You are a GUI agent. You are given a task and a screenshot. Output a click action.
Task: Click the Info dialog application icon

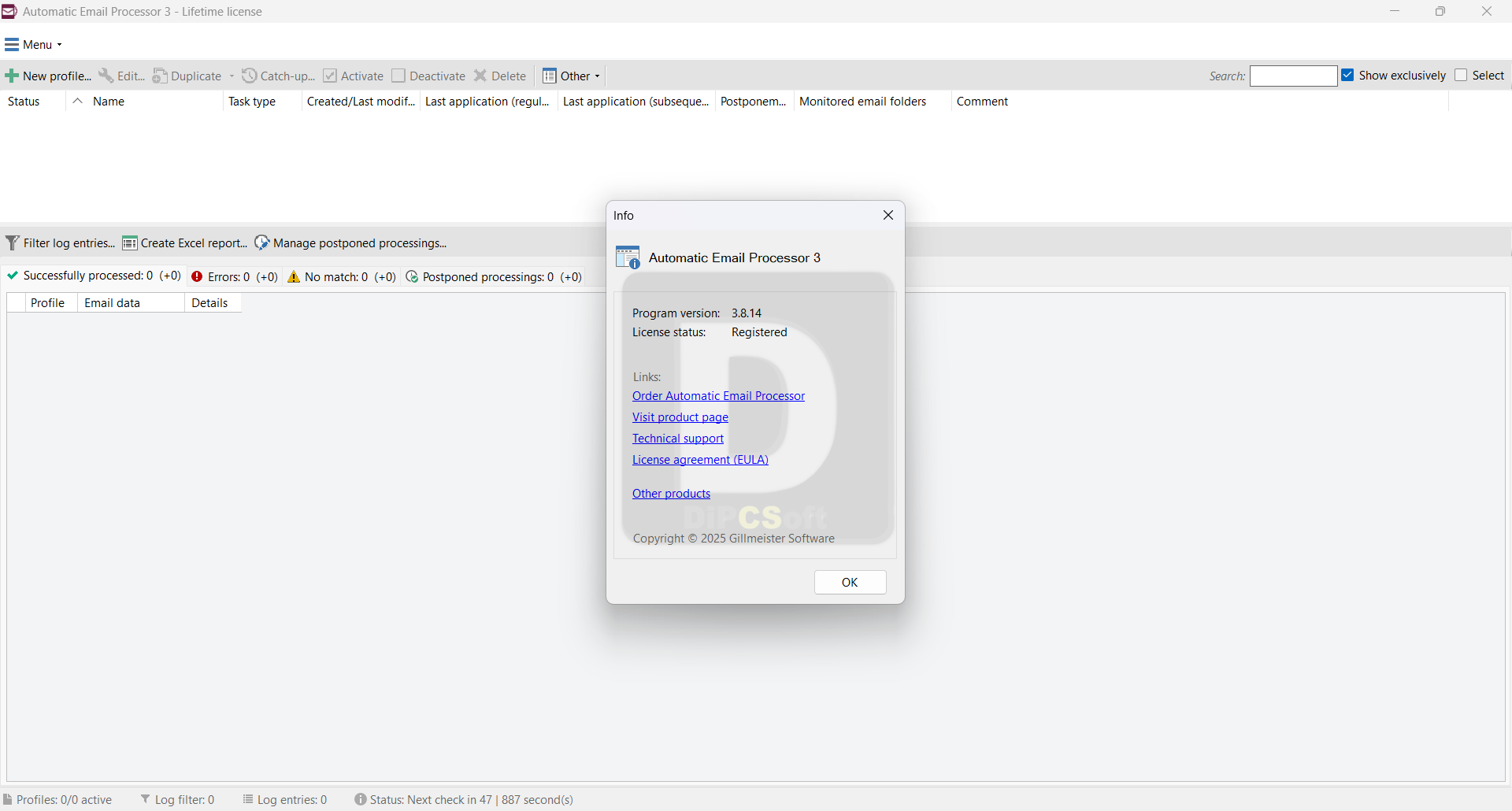(x=628, y=257)
